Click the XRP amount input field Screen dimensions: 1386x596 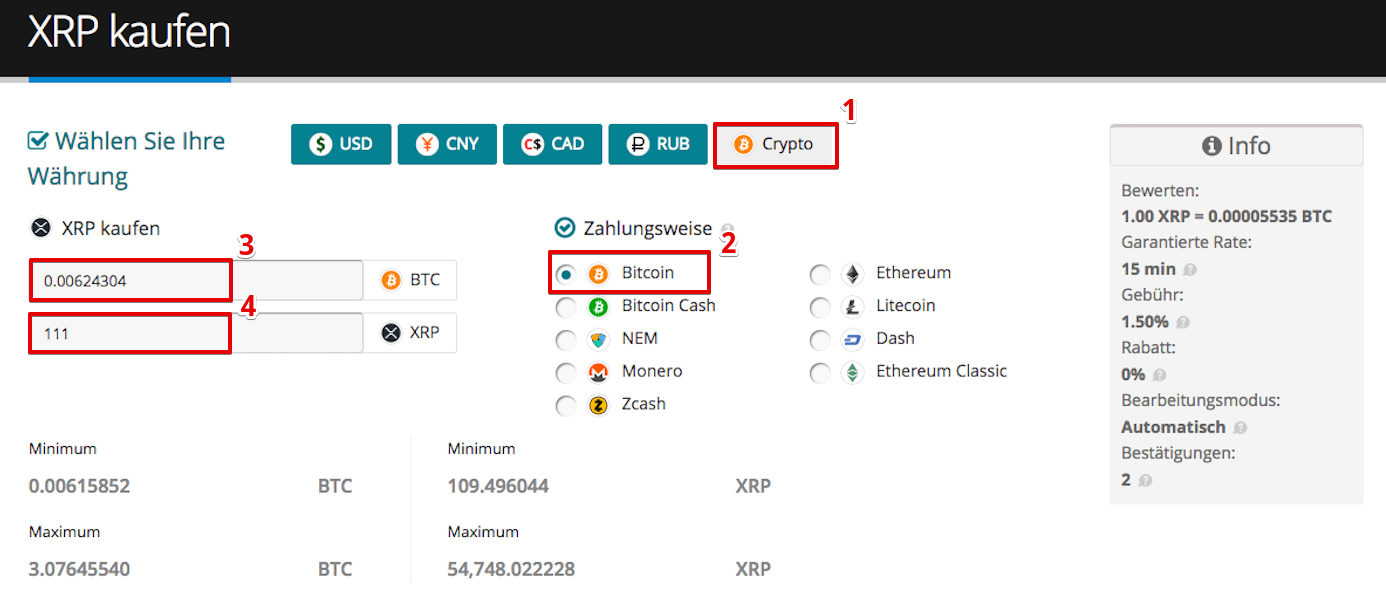197,333
